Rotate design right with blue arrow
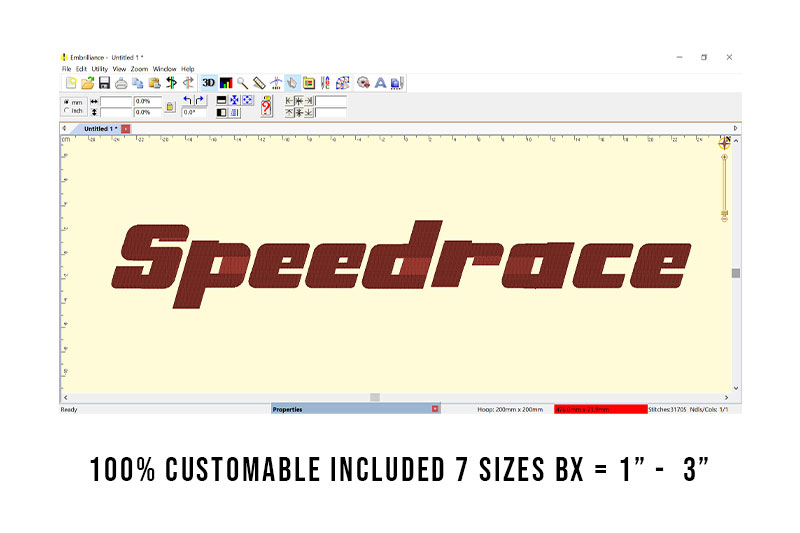The height and width of the screenshot is (533, 800). (199, 100)
